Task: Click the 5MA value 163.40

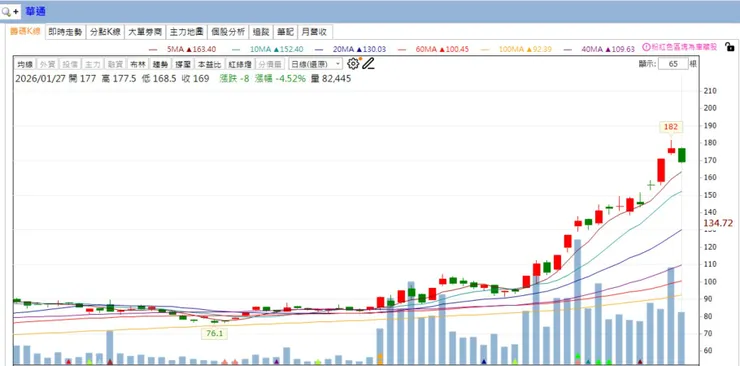Action: click(204, 49)
